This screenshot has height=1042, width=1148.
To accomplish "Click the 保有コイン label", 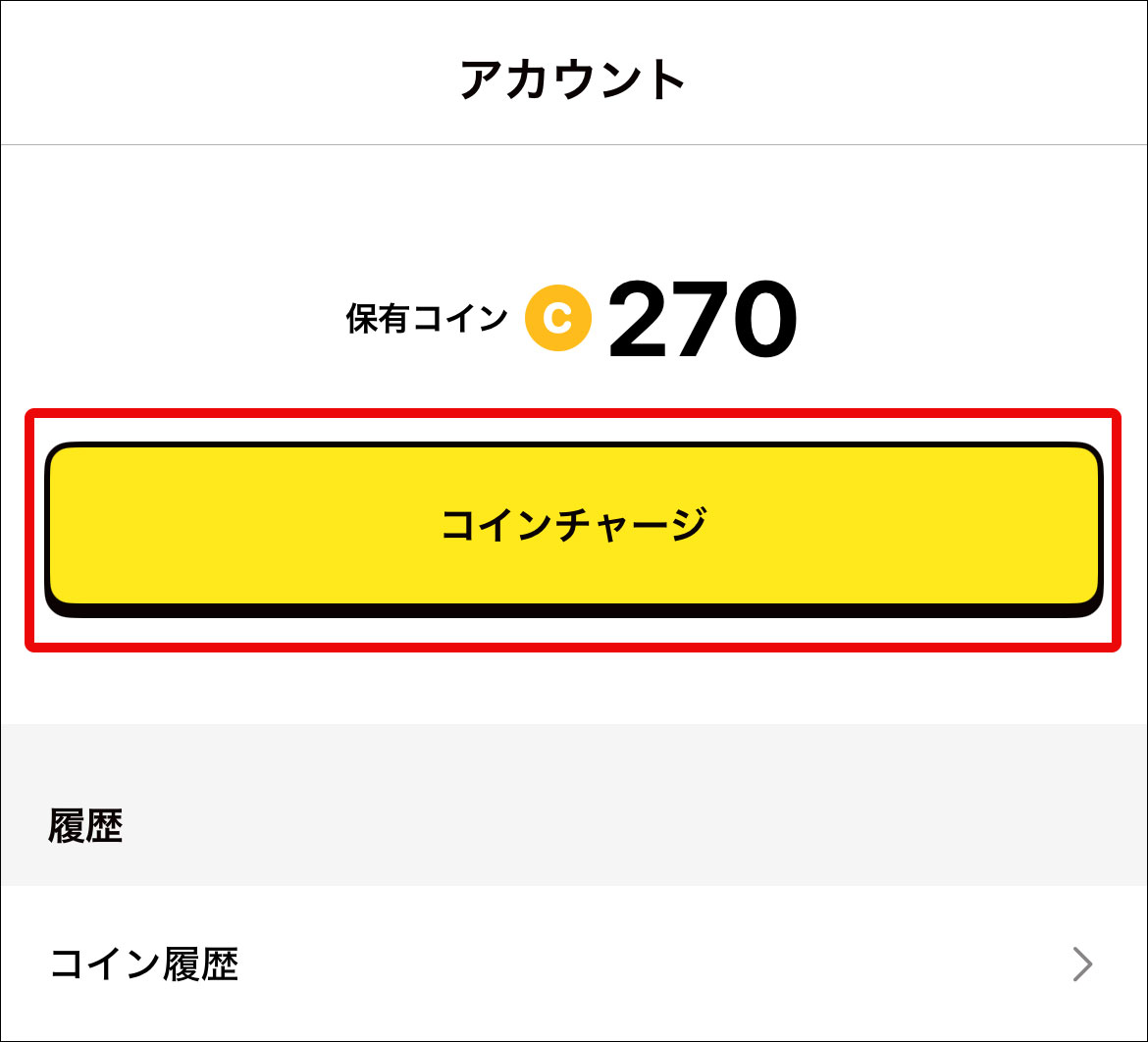I will (x=427, y=319).
